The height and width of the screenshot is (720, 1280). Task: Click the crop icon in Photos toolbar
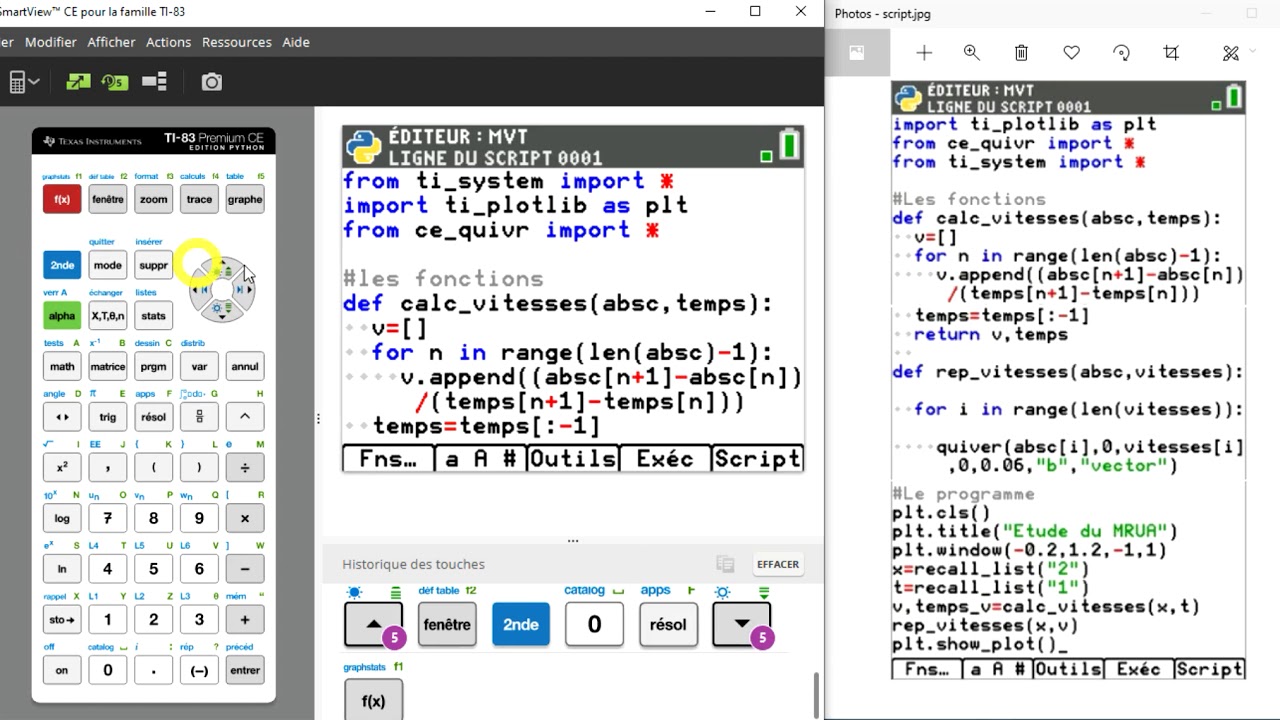coord(1171,53)
